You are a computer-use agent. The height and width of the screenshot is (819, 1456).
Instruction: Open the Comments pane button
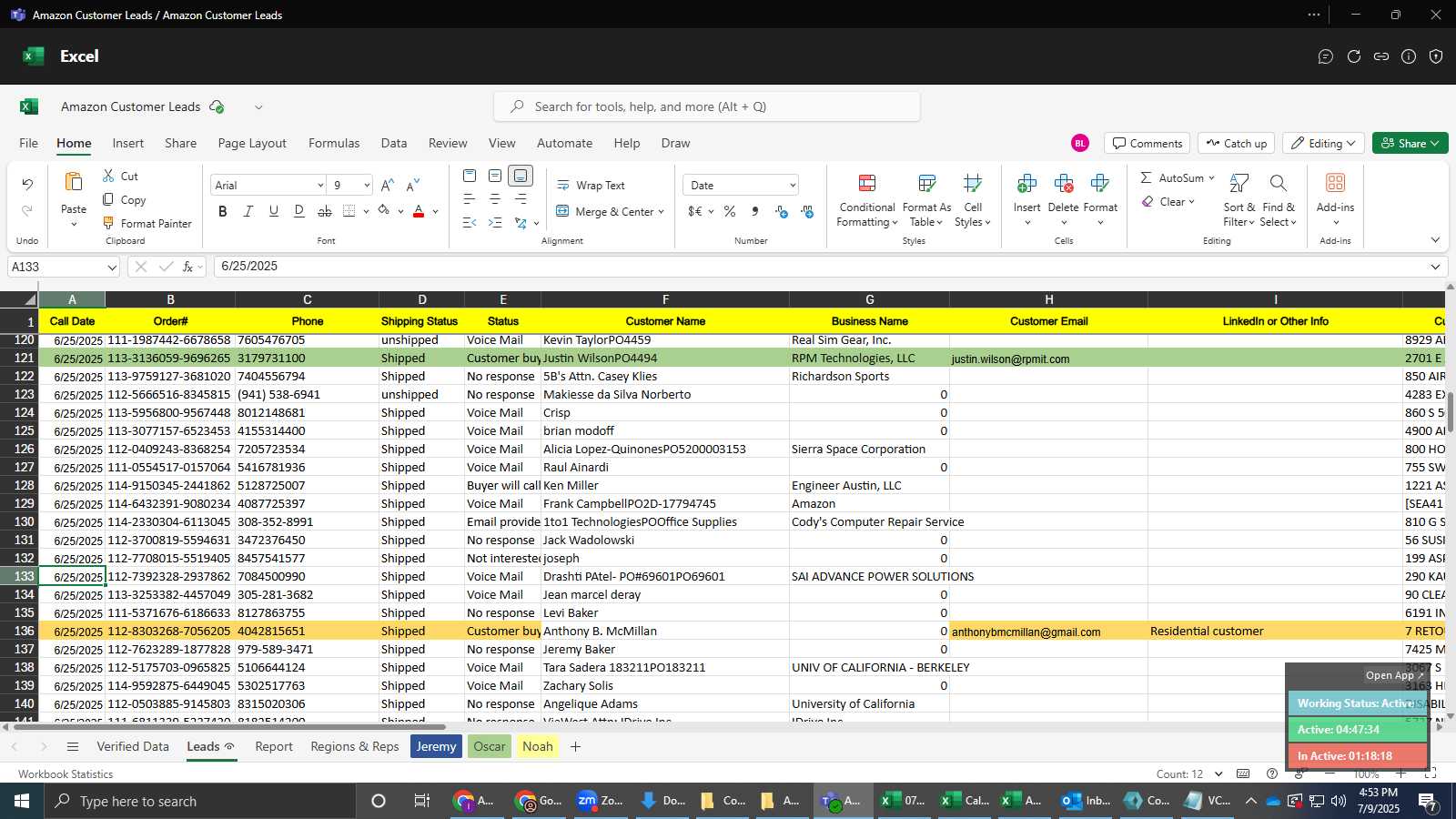point(1147,144)
